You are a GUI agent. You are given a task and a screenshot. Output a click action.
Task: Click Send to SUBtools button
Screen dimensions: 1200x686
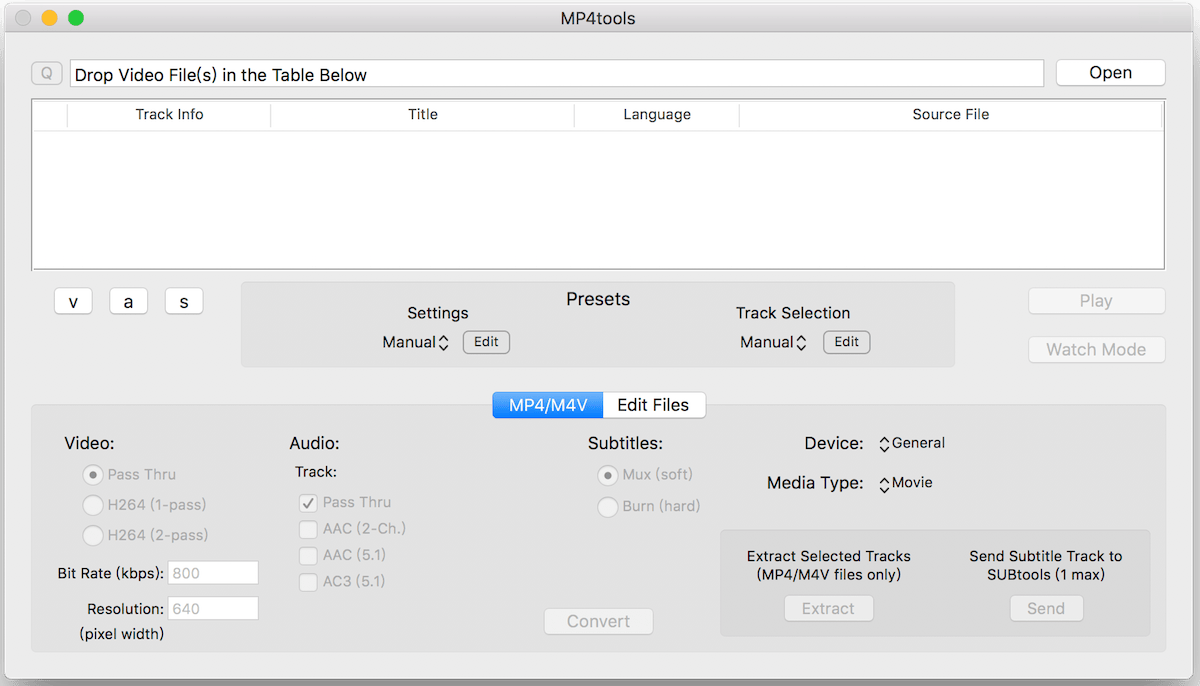(x=1046, y=608)
